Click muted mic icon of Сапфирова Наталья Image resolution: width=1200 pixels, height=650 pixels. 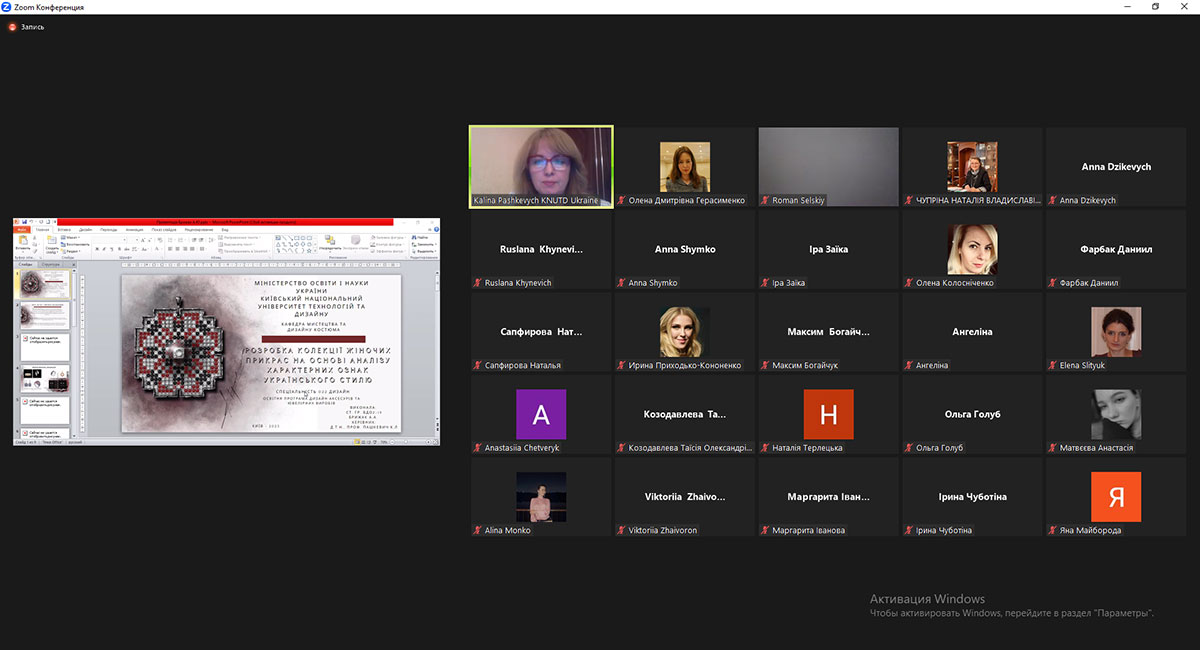477,365
